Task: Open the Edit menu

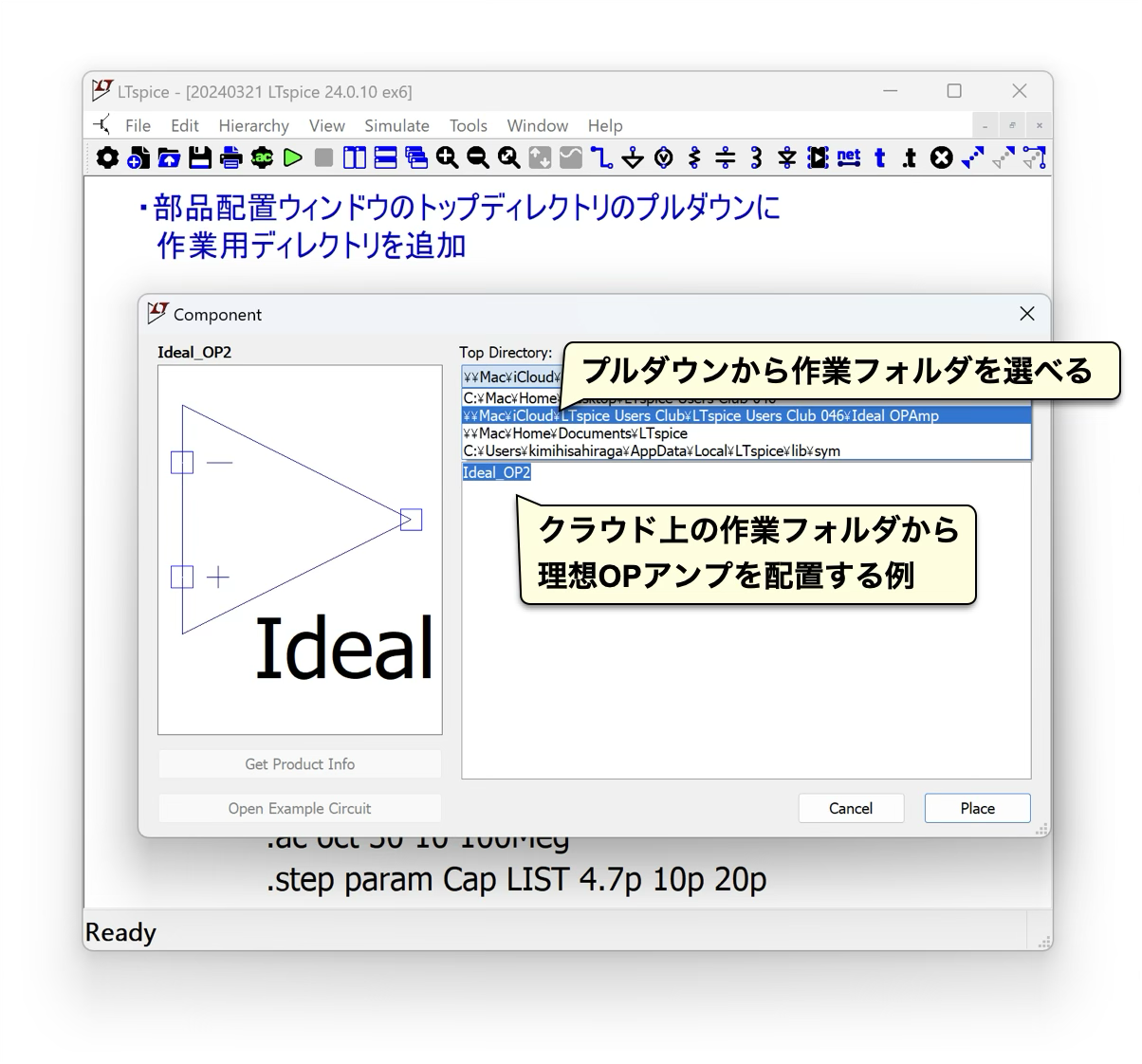Action: [x=185, y=125]
